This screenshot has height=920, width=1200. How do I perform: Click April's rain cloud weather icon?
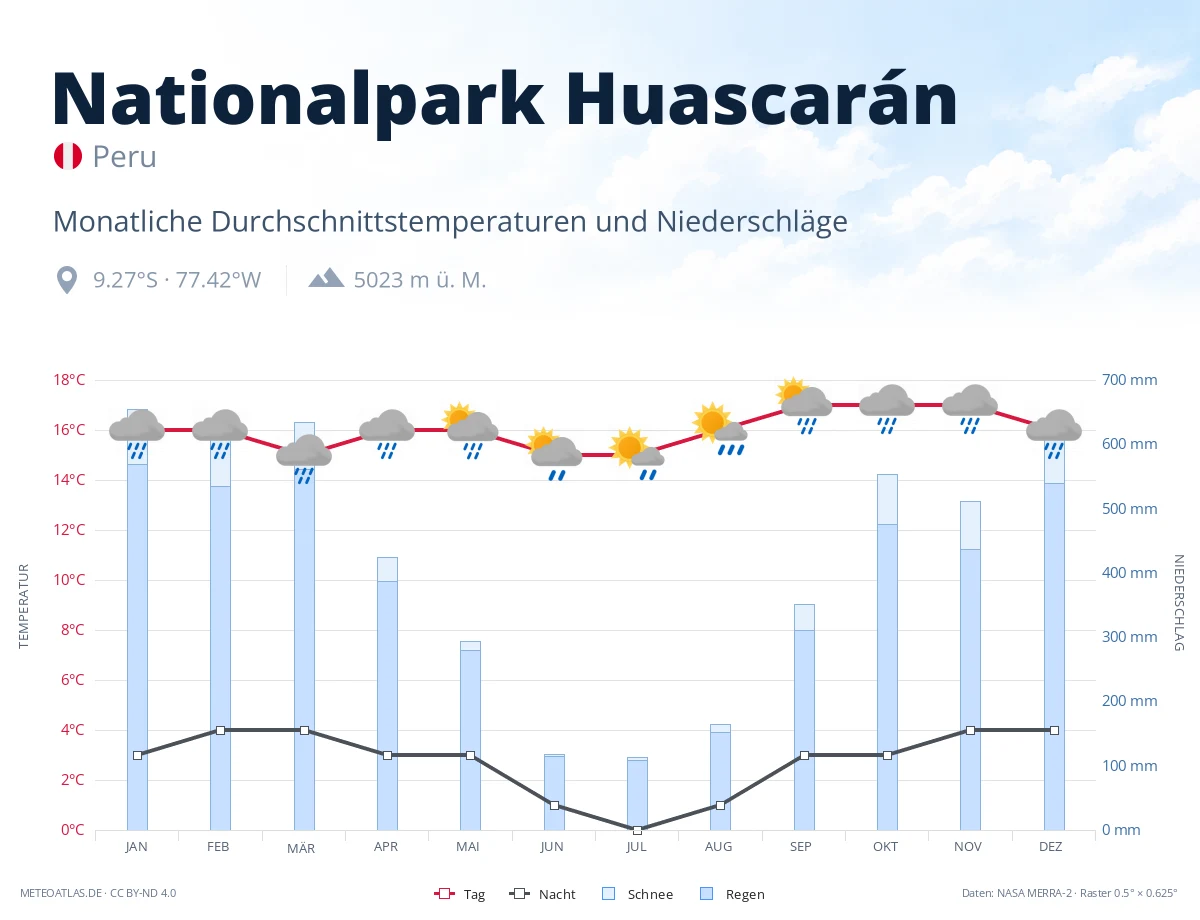click(x=387, y=434)
